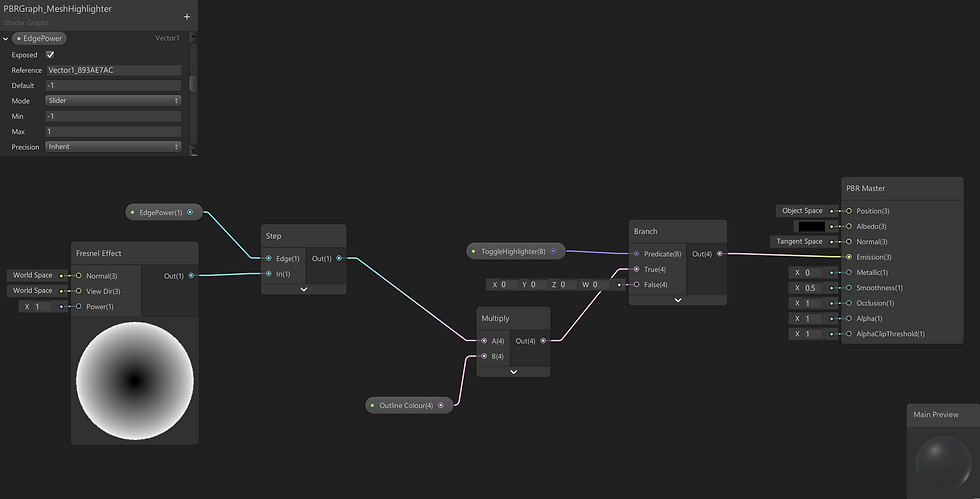Edit the Metallic X value field

[812, 273]
